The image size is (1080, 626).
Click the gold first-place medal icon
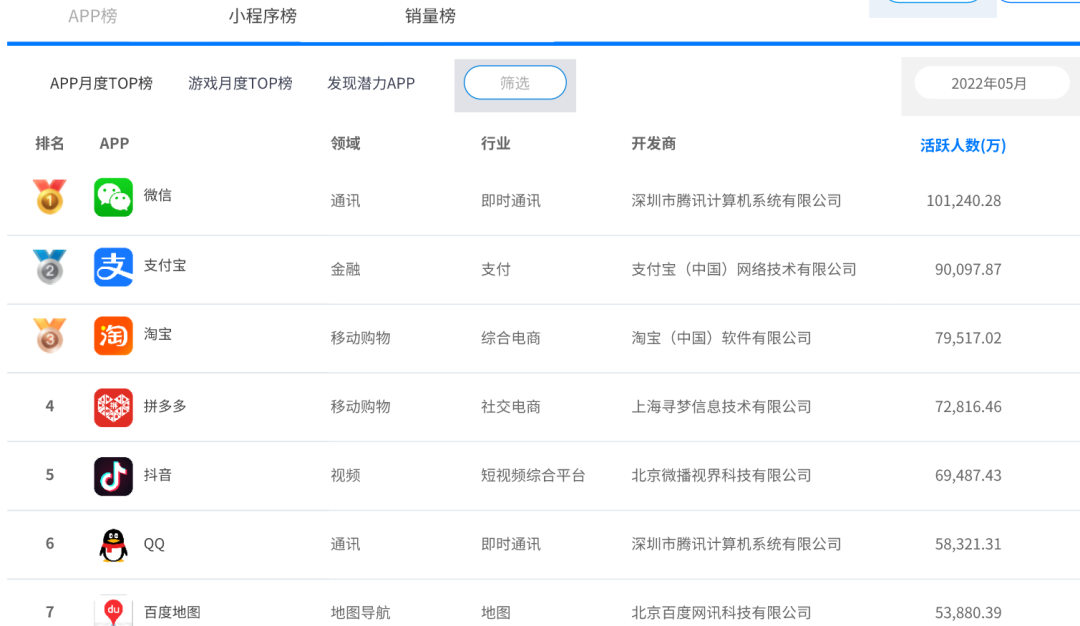click(49, 197)
